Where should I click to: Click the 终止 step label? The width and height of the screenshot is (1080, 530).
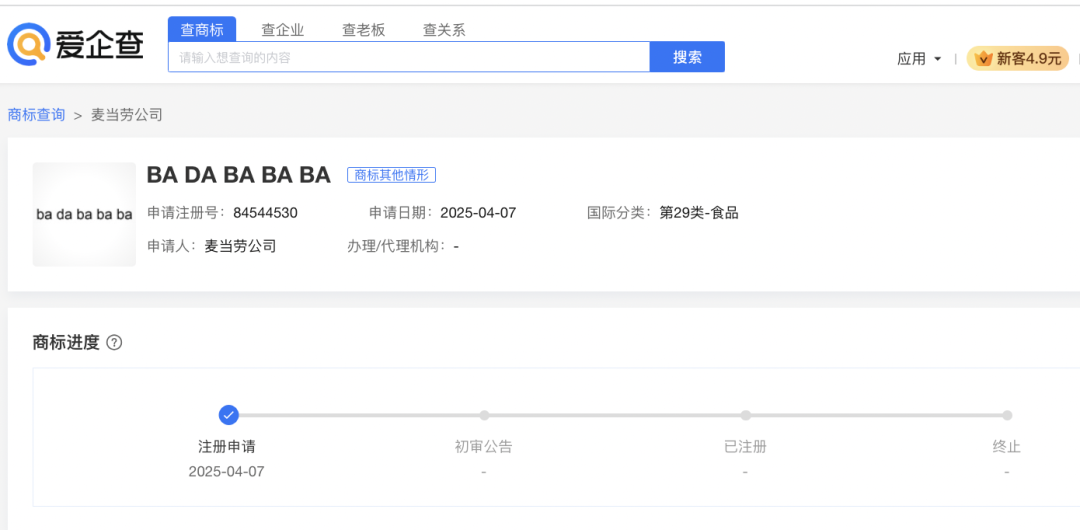click(x=1007, y=447)
